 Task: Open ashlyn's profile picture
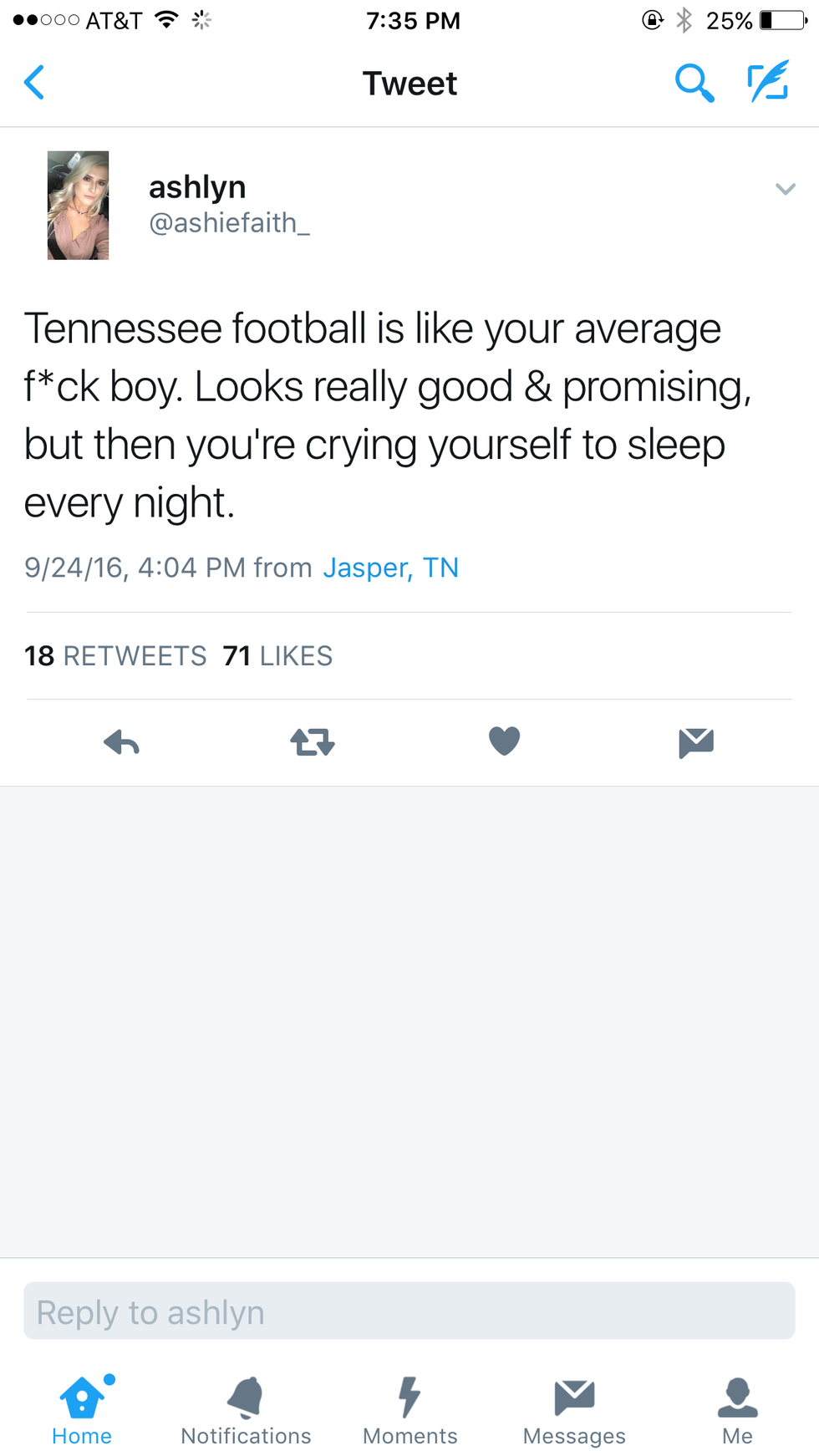pos(79,206)
